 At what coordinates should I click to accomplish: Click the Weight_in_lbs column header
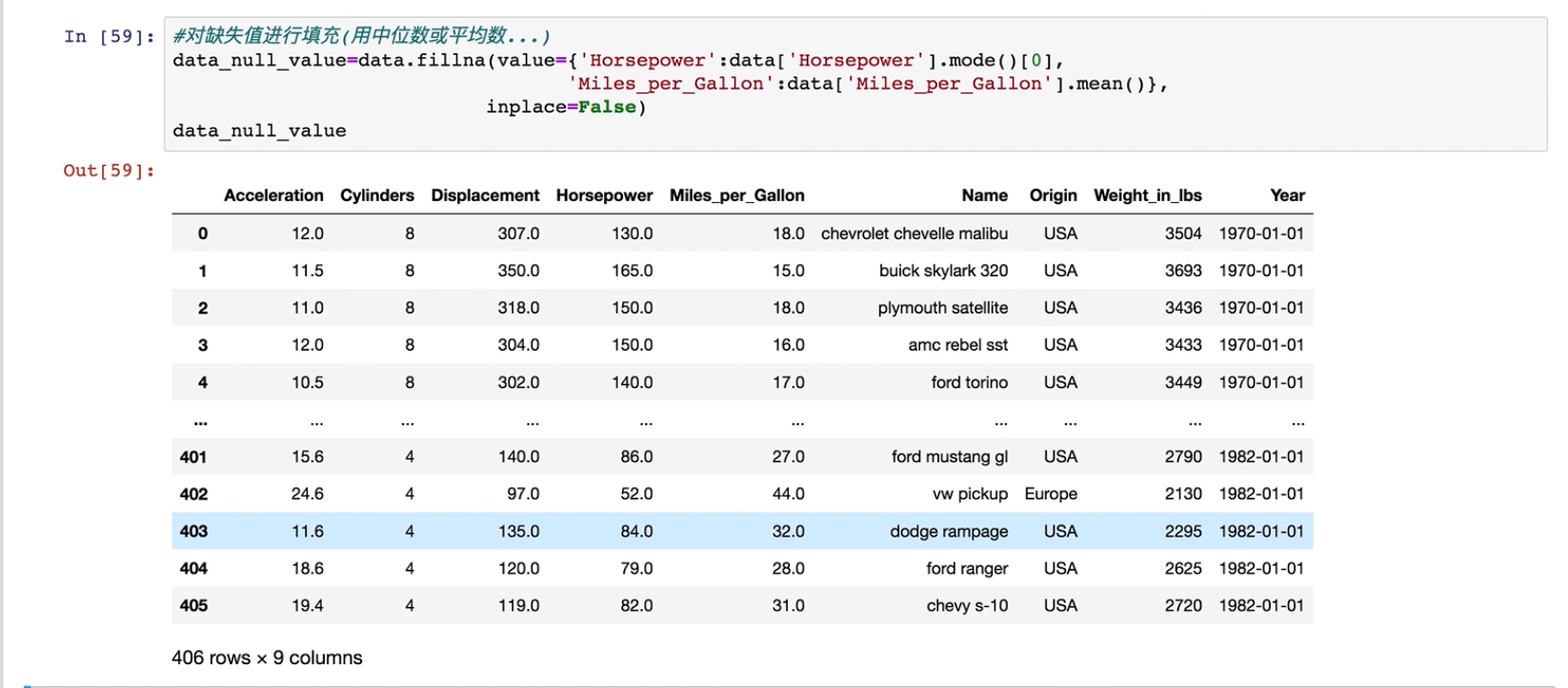pyautogui.click(x=1147, y=195)
